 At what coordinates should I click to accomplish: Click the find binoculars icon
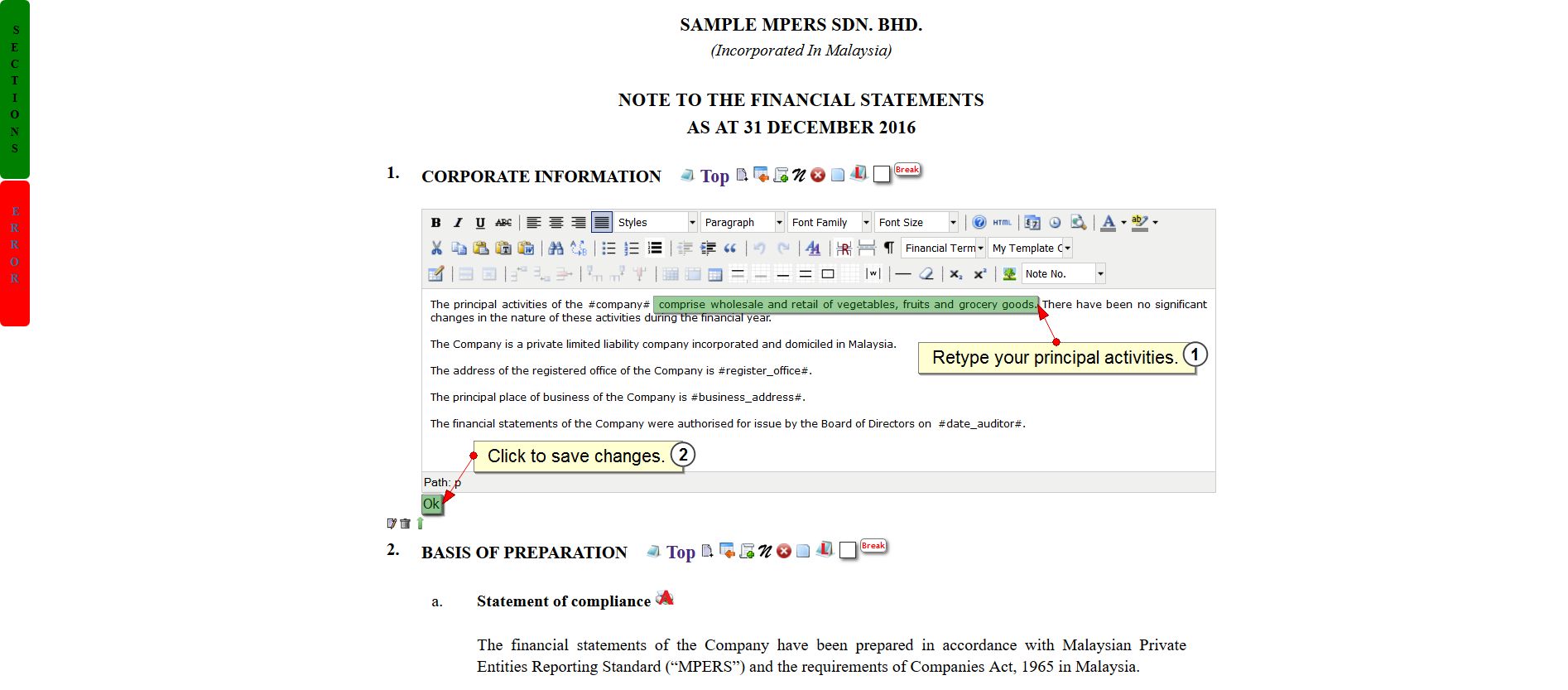click(x=556, y=248)
